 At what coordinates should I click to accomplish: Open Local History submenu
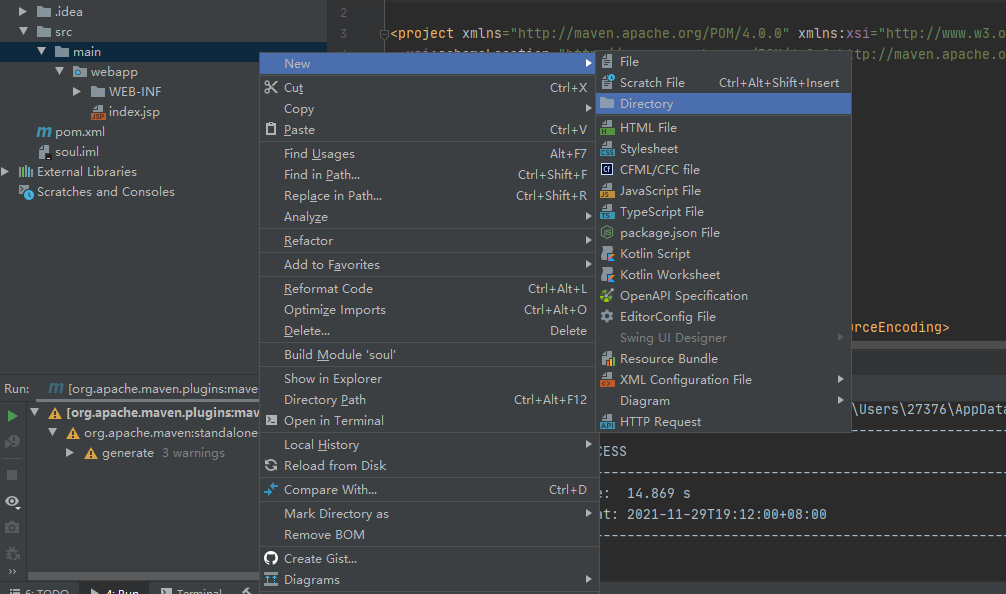tap(429, 445)
